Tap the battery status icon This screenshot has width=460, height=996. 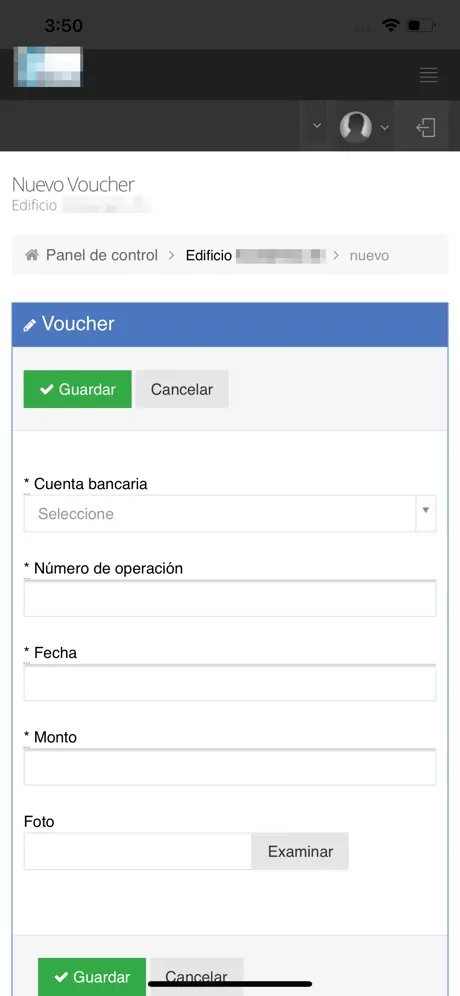point(421,26)
